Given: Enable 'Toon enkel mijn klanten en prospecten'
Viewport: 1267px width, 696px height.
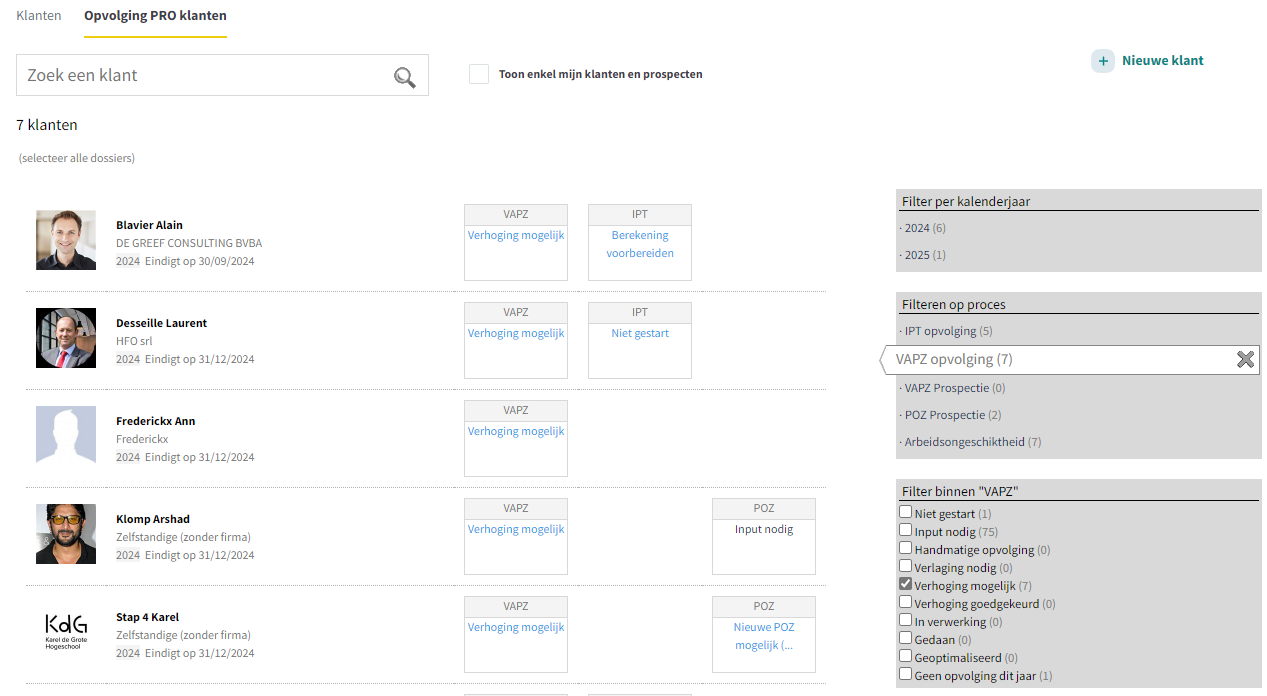Looking at the screenshot, I should point(479,74).
